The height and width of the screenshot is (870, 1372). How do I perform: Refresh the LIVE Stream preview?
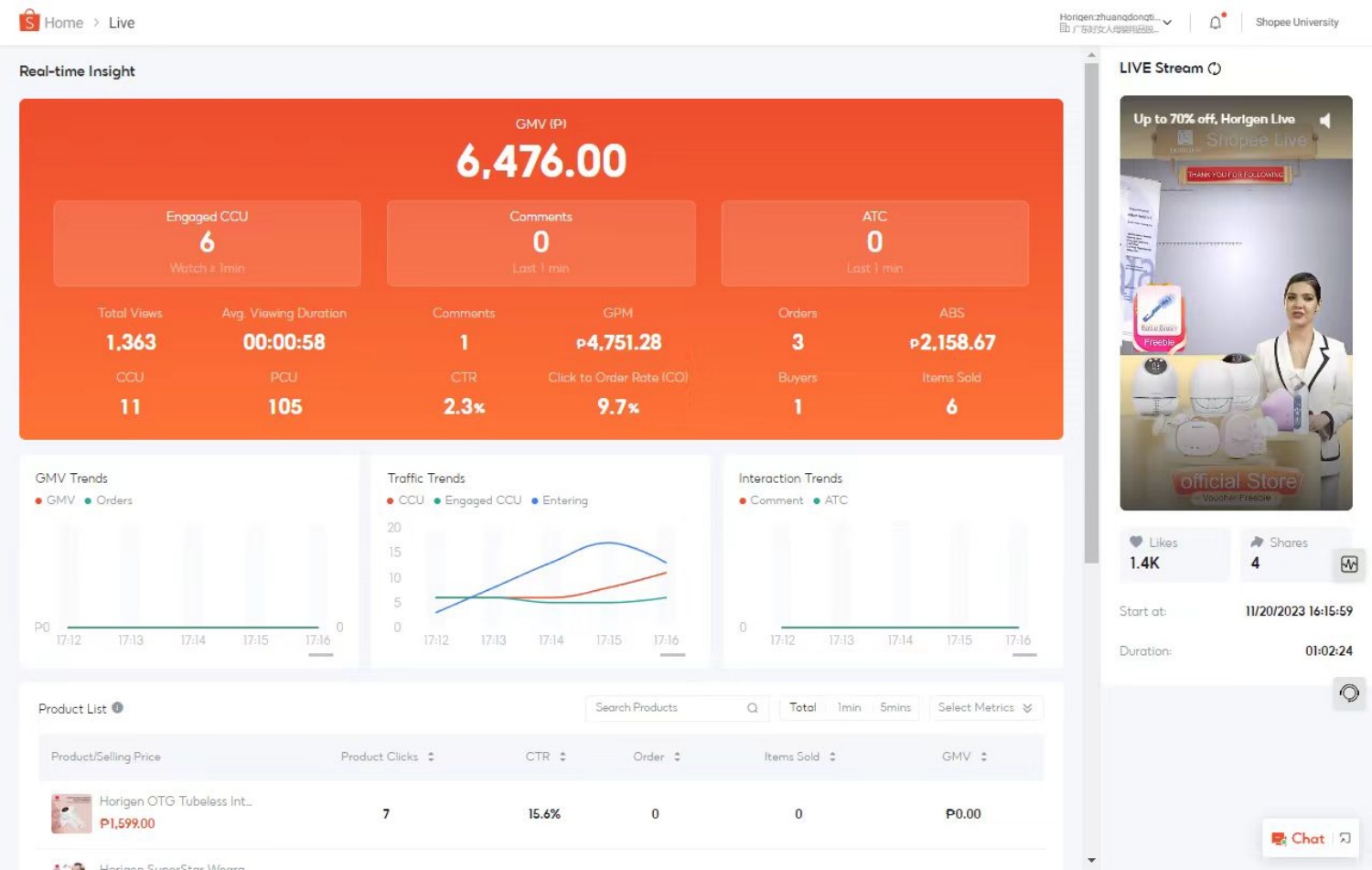[x=1215, y=69]
